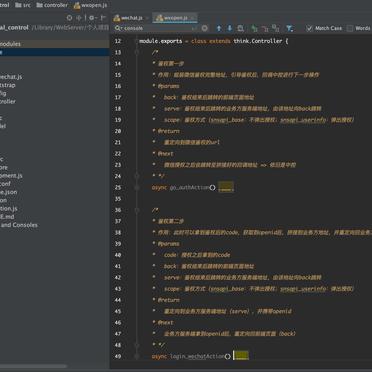Click the wxopen.js file icon in breadcrumb
The width and height of the screenshot is (372, 372).
(x=77, y=5)
